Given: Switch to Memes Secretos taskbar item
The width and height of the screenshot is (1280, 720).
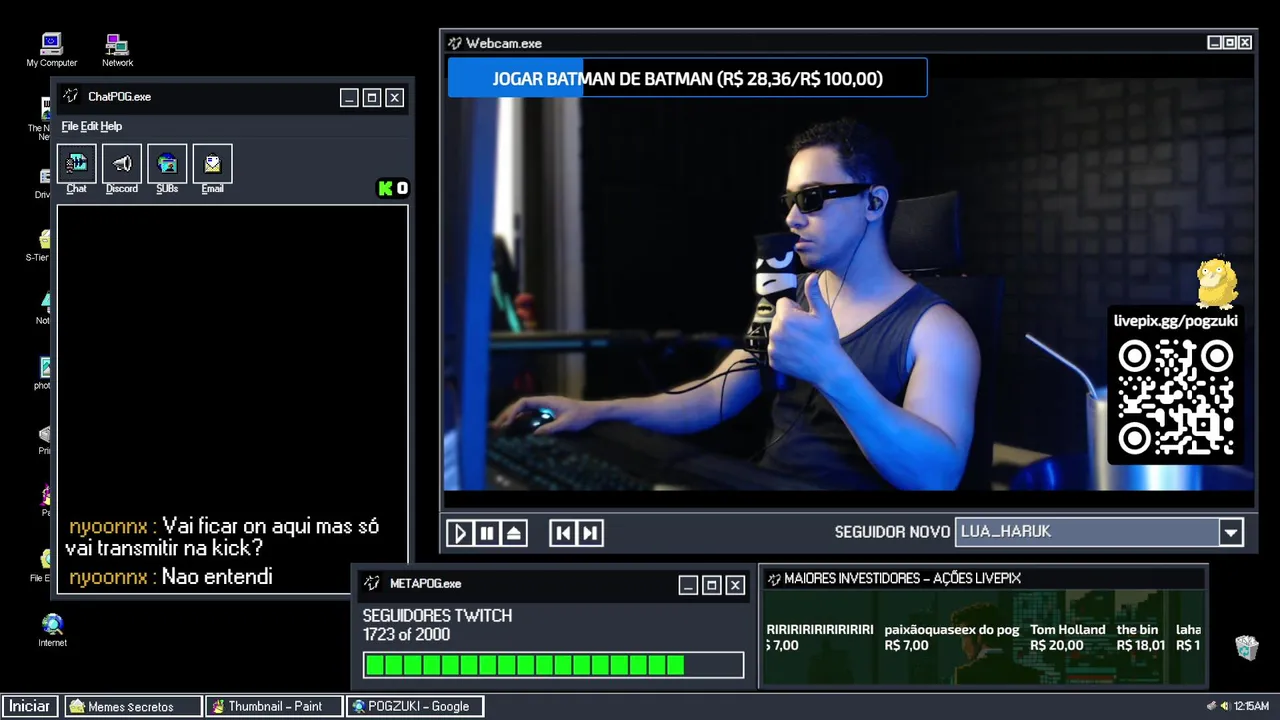Looking at the screenshot, I should pos(132,706).
